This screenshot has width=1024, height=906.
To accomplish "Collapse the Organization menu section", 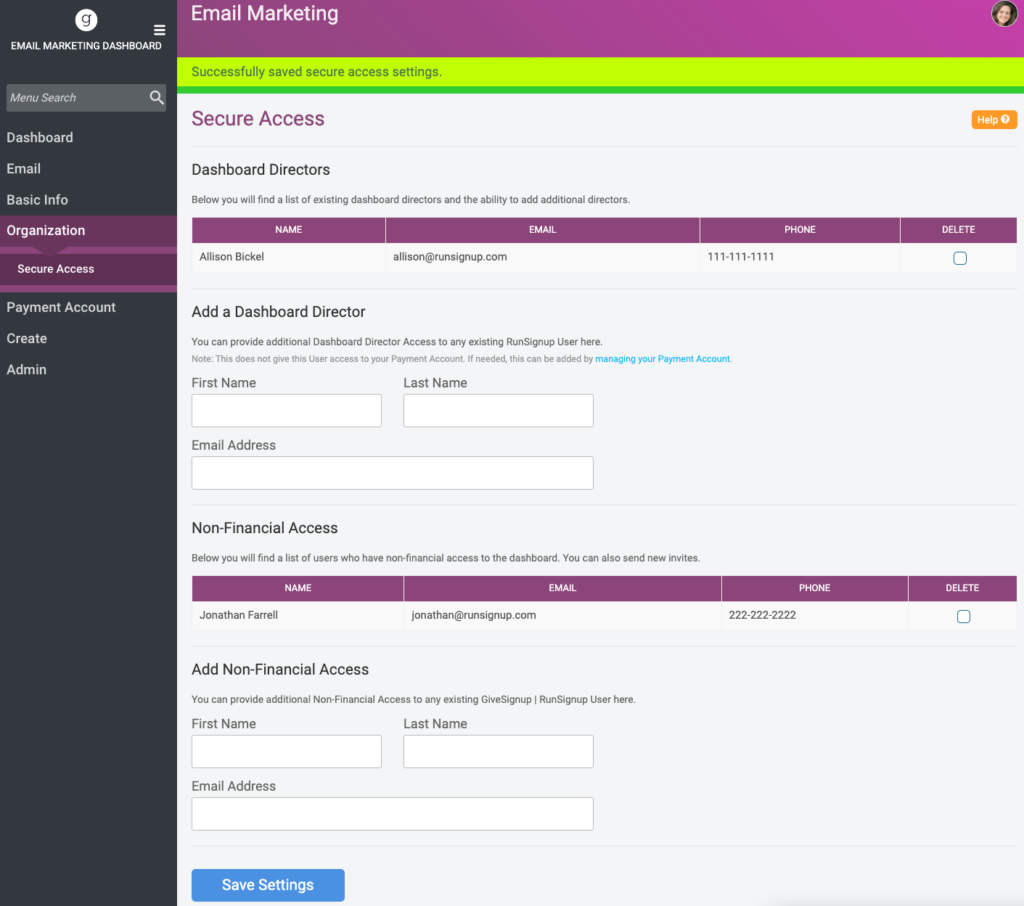I will click(88, 231).
